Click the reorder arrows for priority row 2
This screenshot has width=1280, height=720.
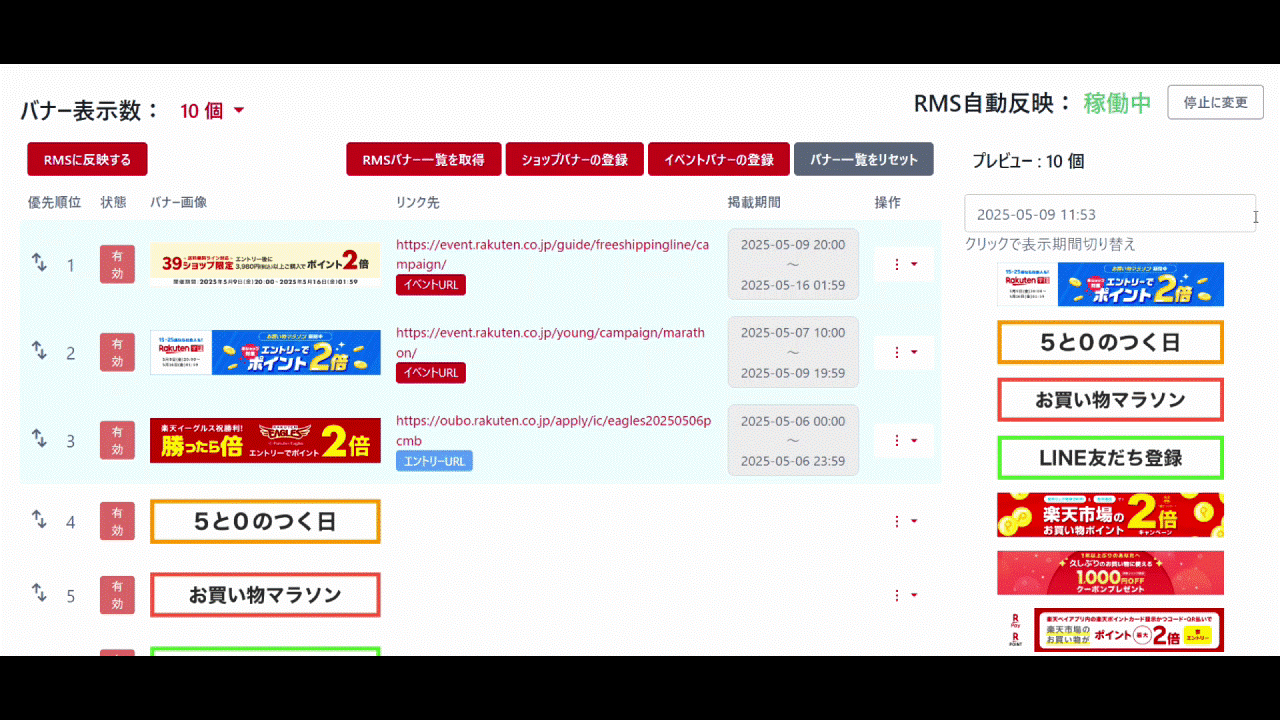39,351
